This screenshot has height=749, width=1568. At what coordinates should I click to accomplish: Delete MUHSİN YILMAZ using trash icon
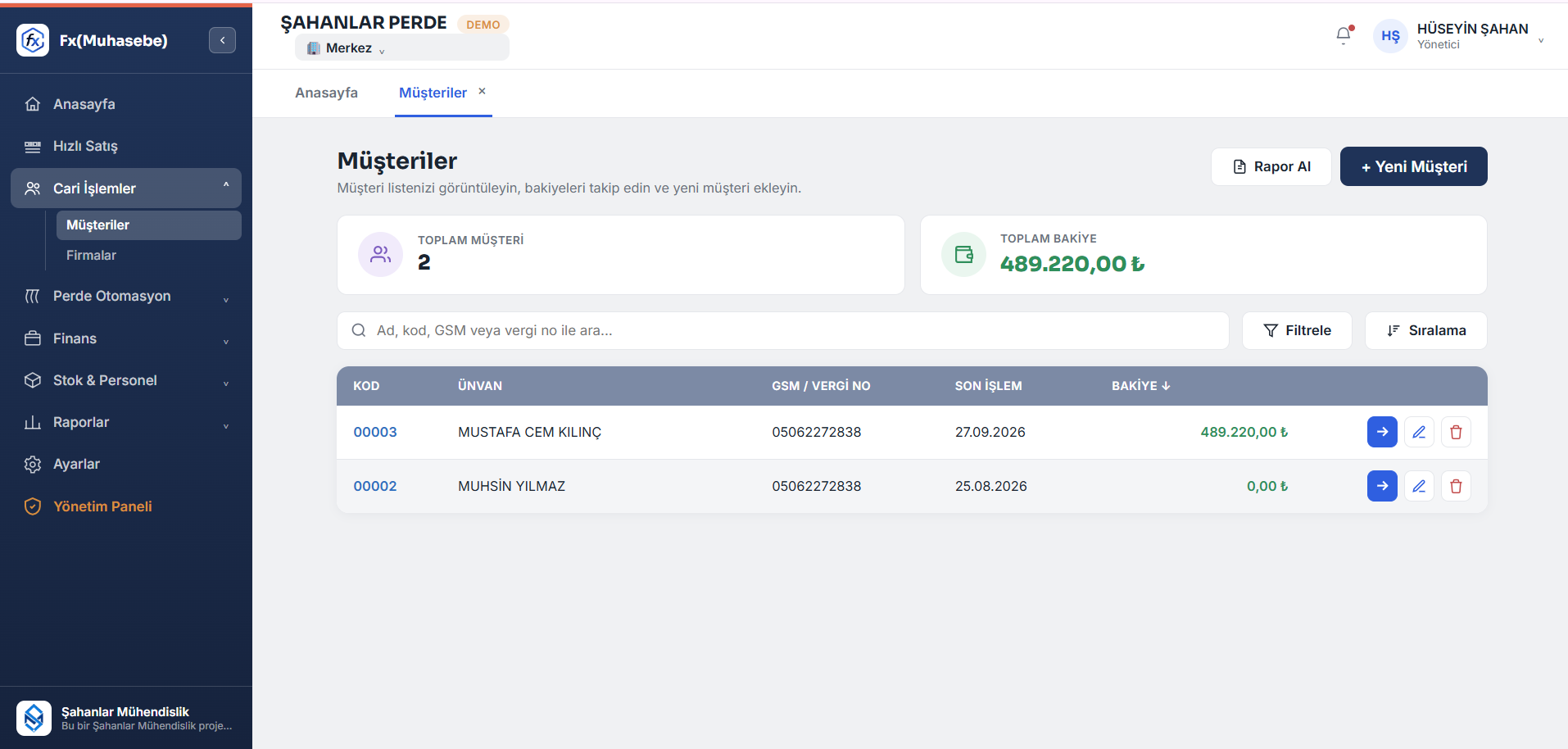pyautogui.click(x=1456, y=486)
